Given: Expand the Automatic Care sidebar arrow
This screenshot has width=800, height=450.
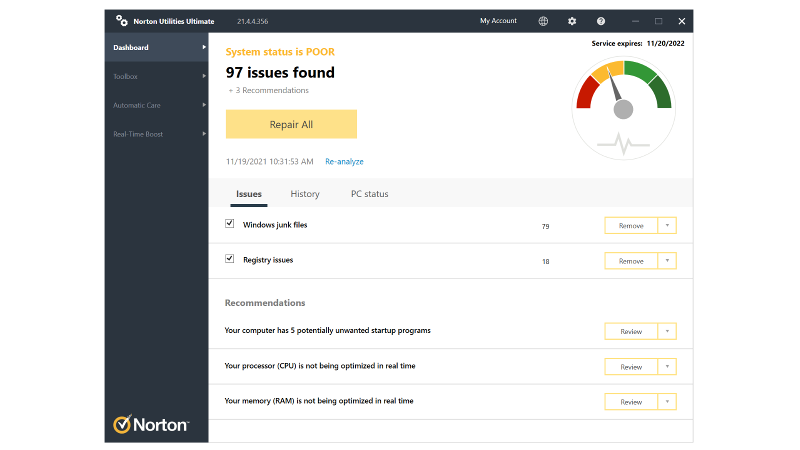Looking at the screenshot, I should click(x=204, y=105).
